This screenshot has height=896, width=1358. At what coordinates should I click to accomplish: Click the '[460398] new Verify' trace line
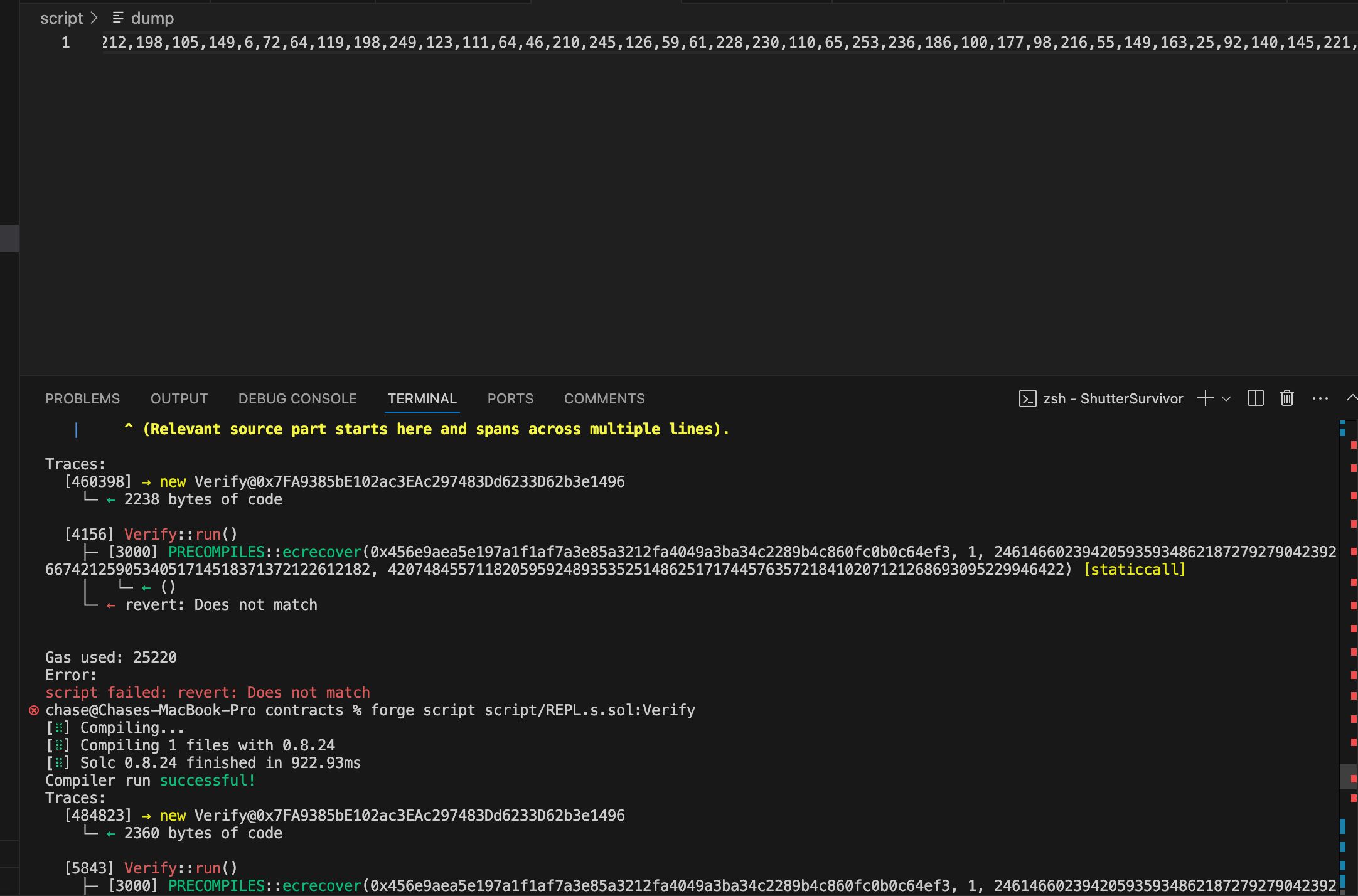[345, 482]
